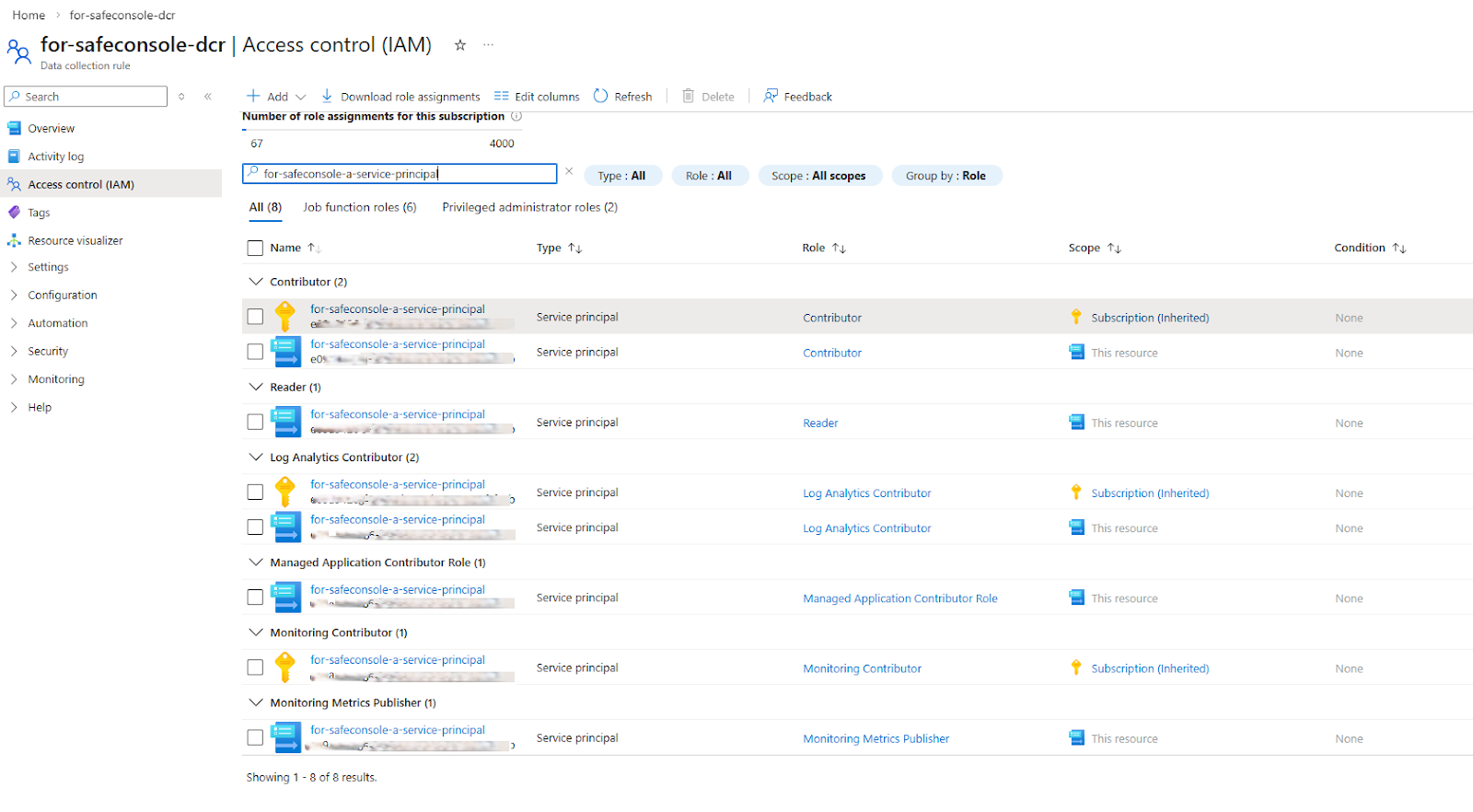Click the Feedback person icon
The image size is (1473, 812).
click(771, 96)
